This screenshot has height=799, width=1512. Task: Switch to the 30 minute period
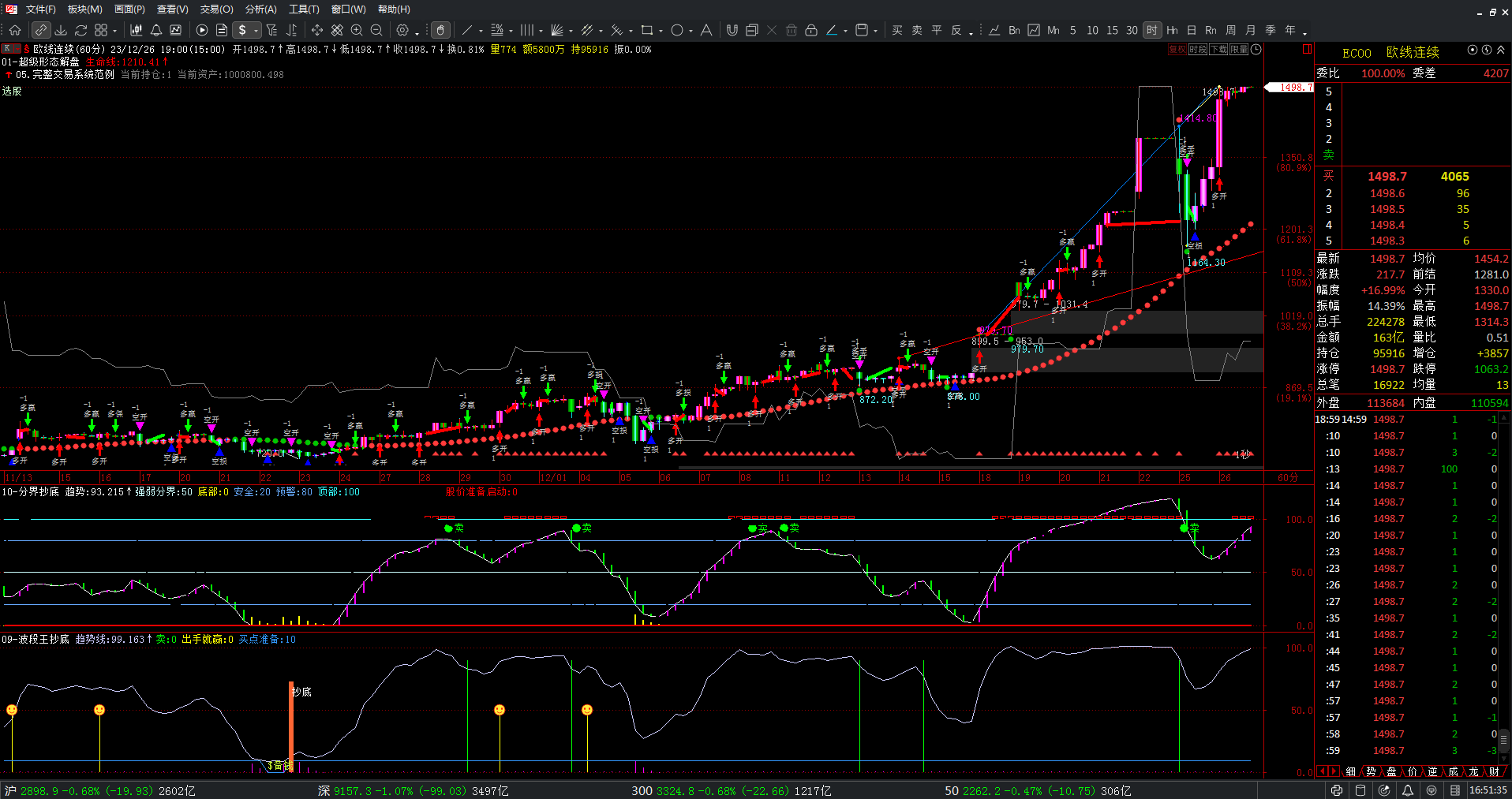pos(1132,30)
